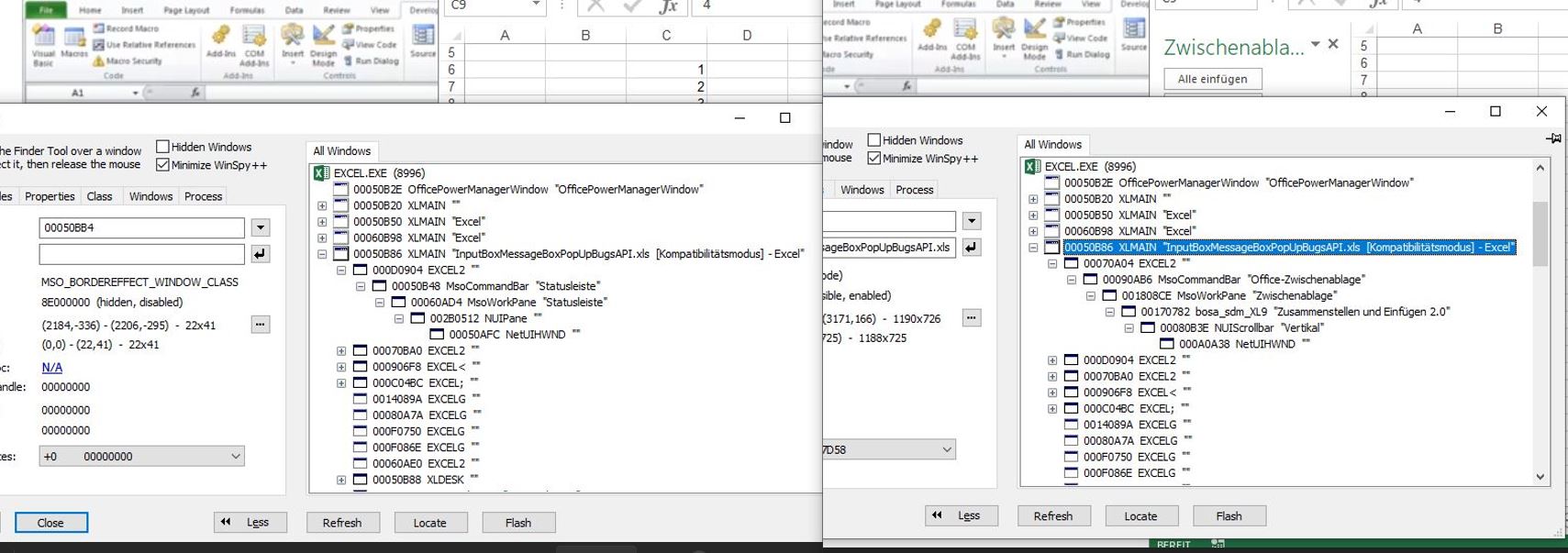The image size is (1568, 553).
Task: Toggle Minimize WinSpy++ checkbox in right WinSpy
Action: click(x=873, y=159)
